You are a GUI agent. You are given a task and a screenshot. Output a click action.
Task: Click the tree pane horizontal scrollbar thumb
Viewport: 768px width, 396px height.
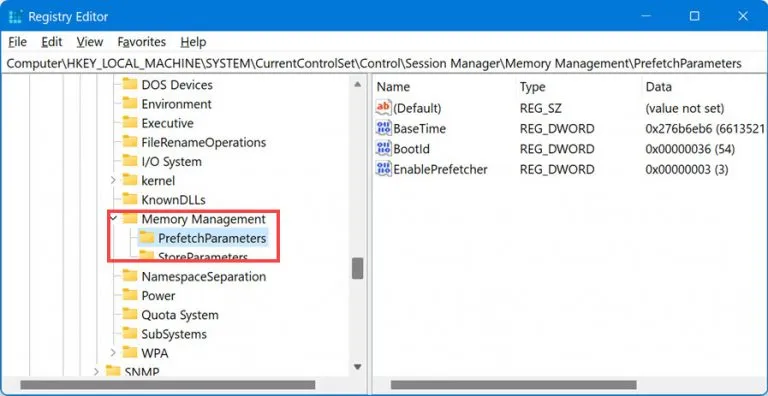pos(168,385)
